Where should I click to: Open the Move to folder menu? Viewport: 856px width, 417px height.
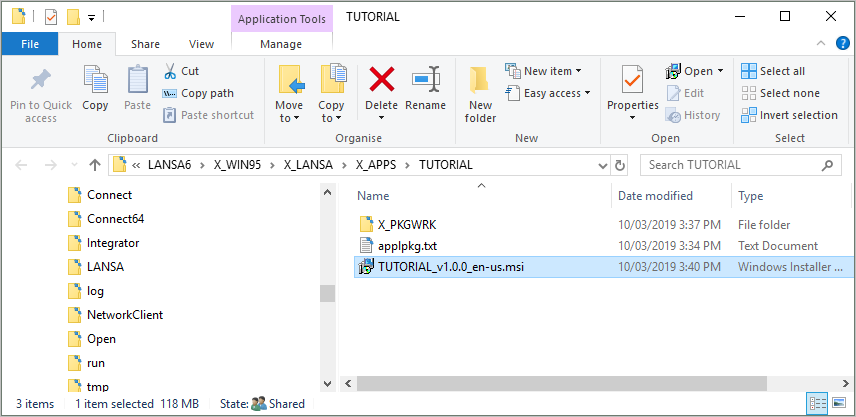(289, 94)
